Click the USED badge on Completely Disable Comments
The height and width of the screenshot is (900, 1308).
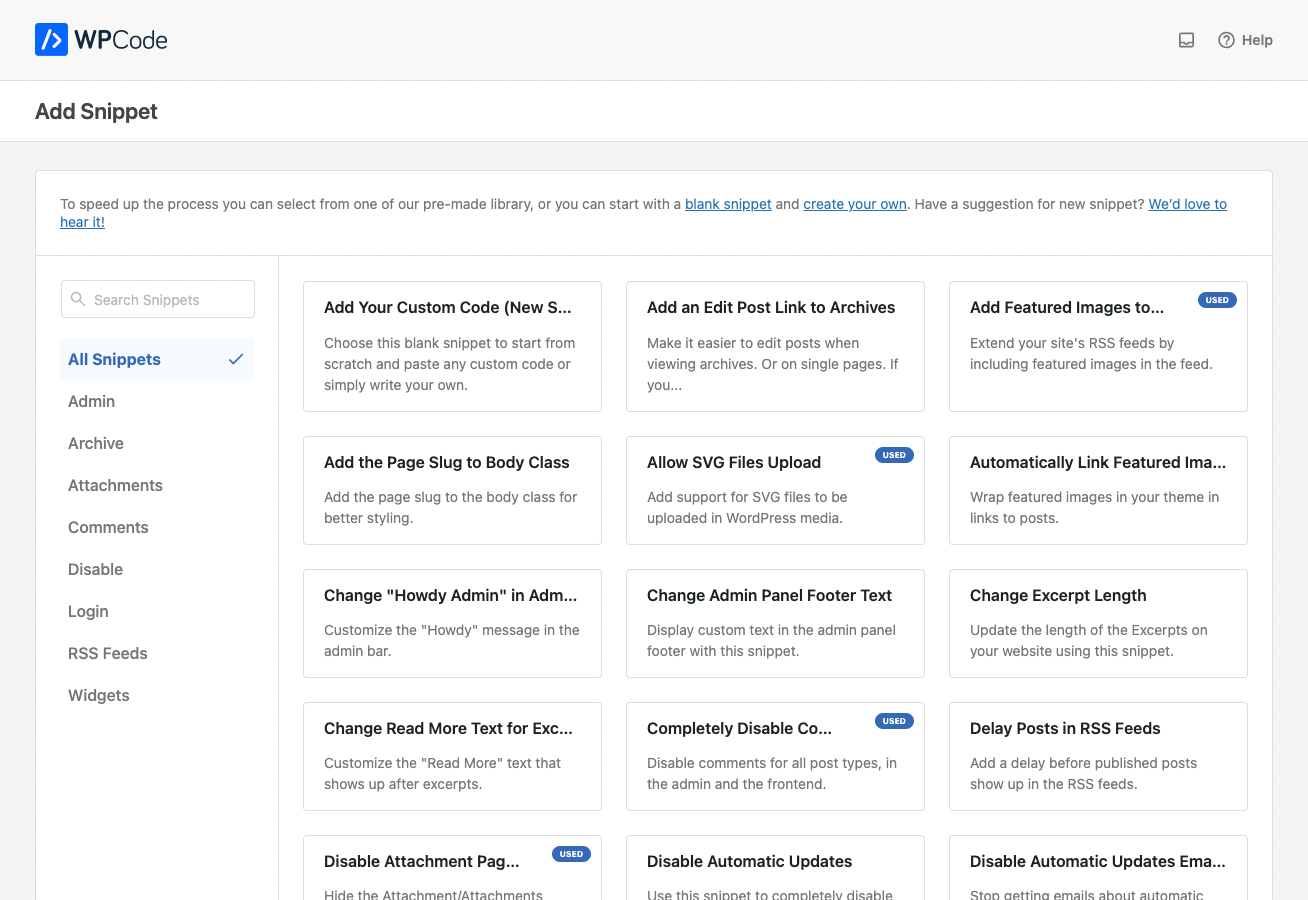894,721
